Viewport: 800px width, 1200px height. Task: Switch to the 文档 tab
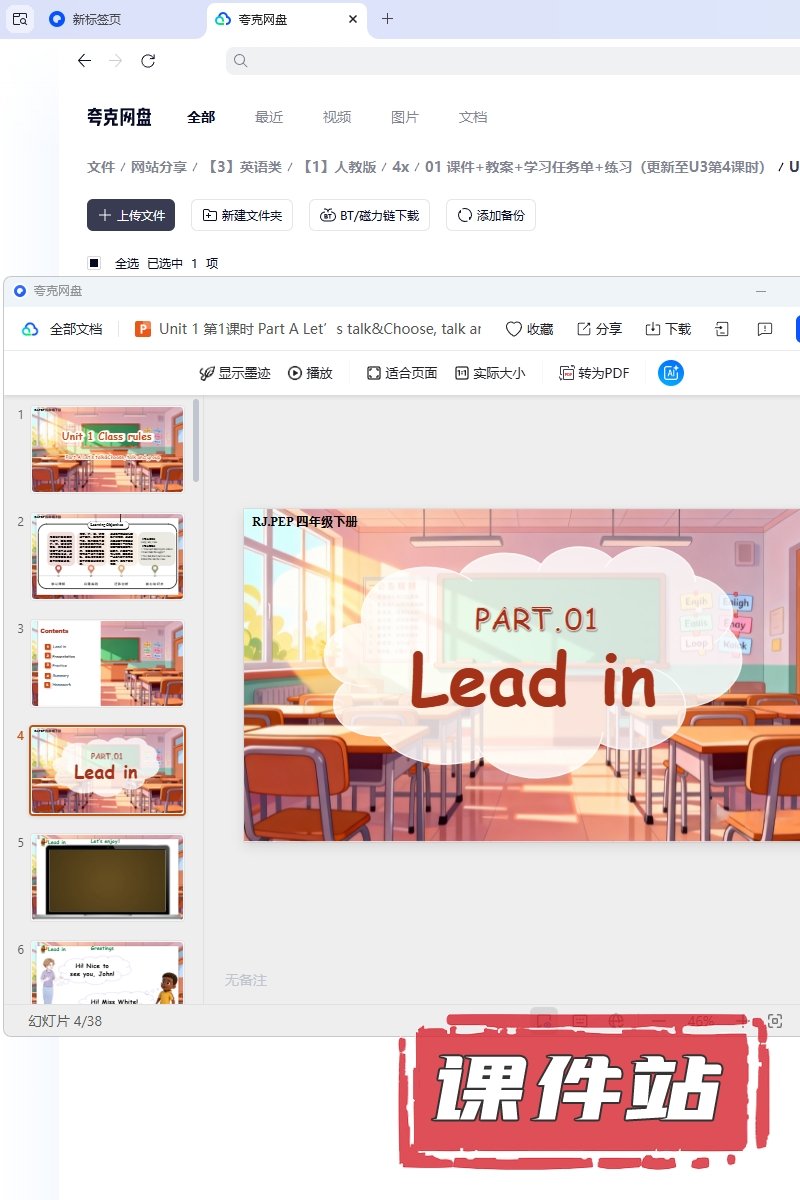point(473,117)
